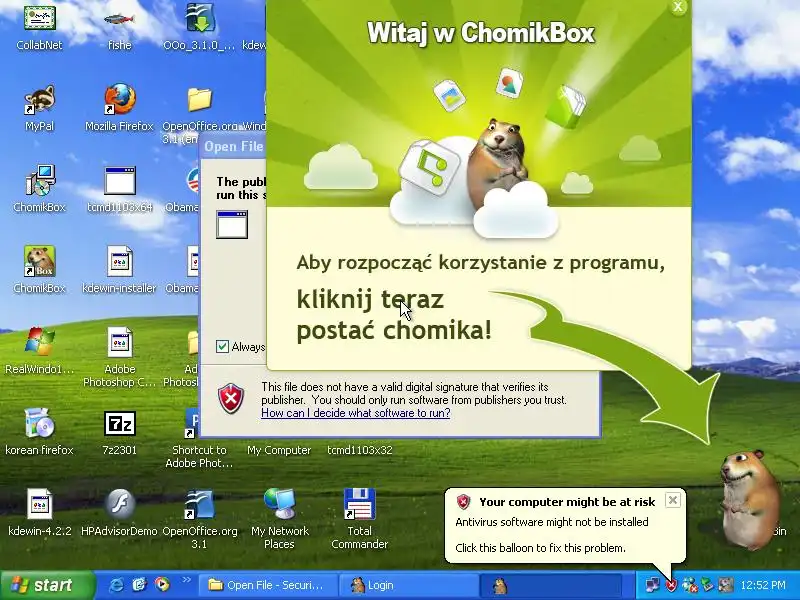Click the hamster character on the desktop
800x600 pixels.
[750, 499]
